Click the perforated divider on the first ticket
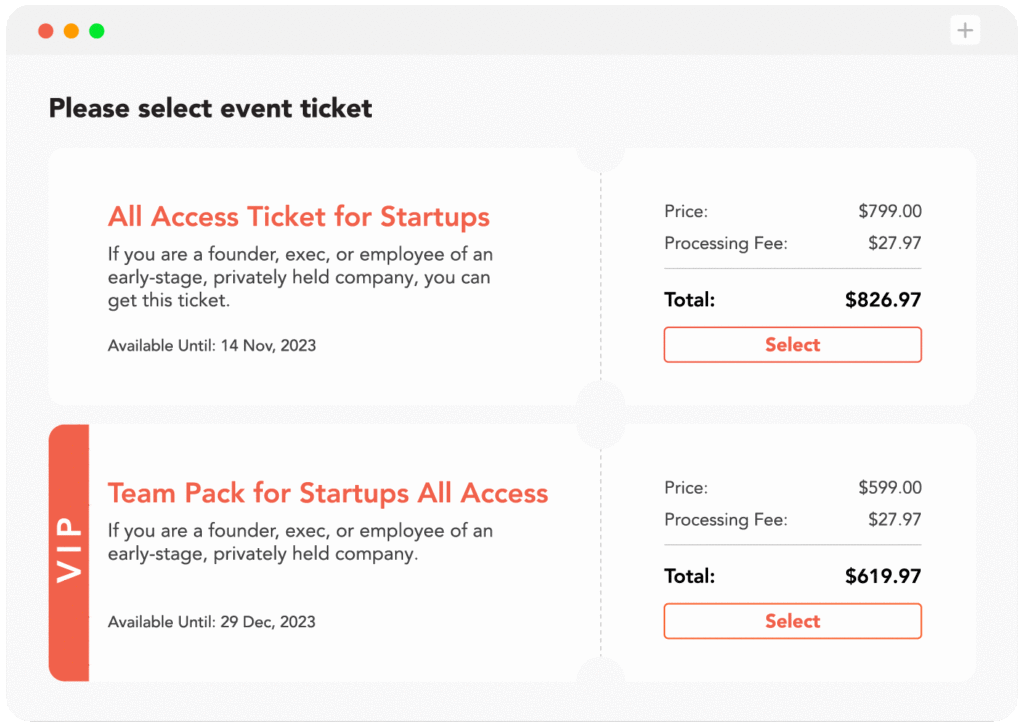1024x726 pixels. (599, 275)
